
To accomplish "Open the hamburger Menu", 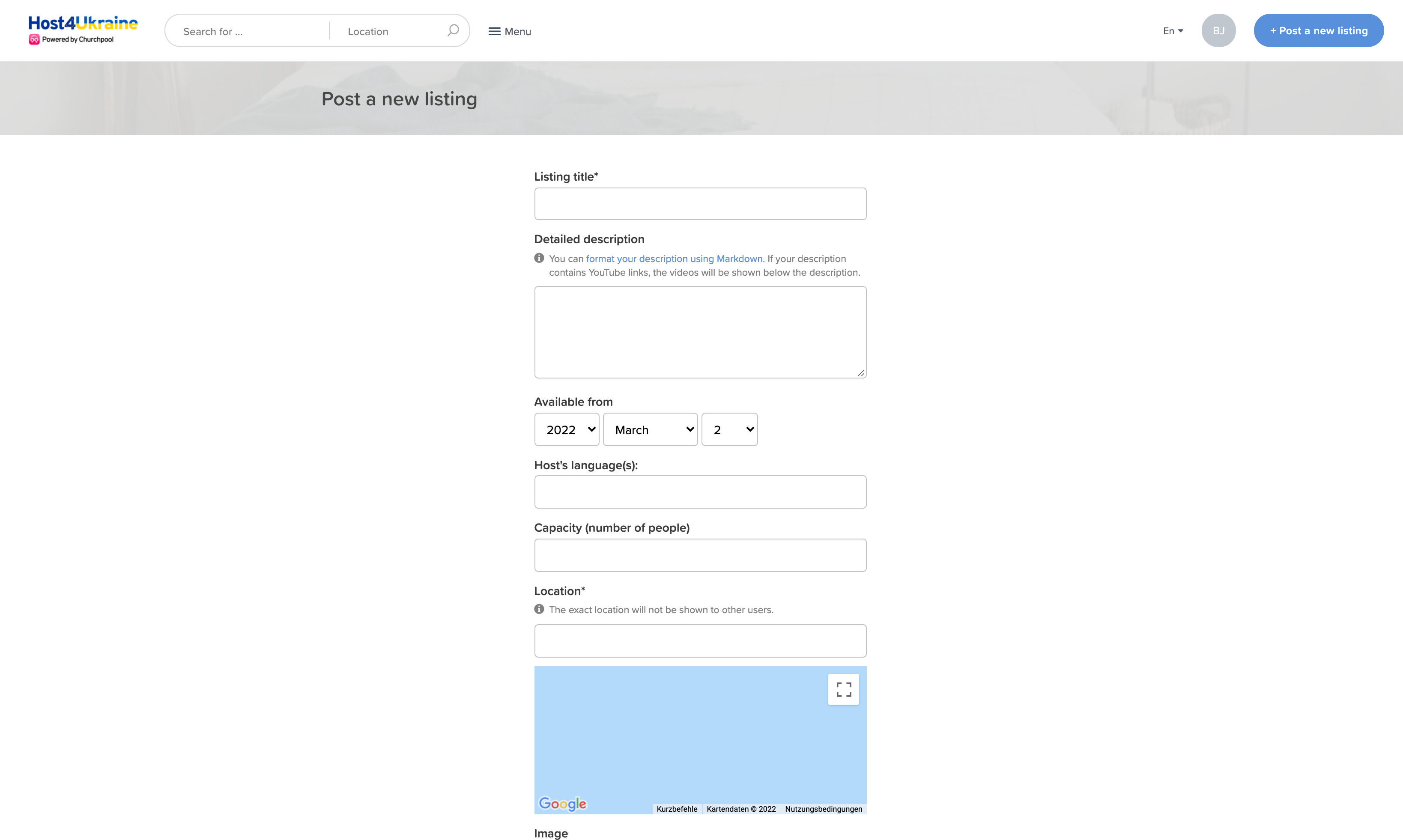I will pos(510,31).
